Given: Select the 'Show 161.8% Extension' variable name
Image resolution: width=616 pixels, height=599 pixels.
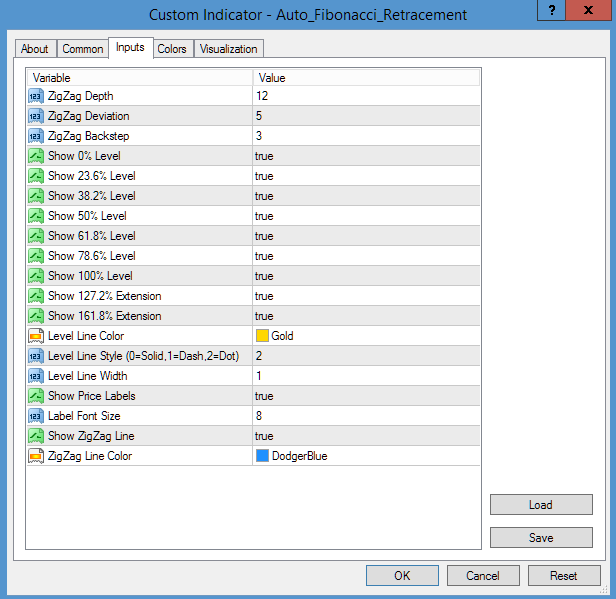Looking at the screenshot, I should (104, 317).
